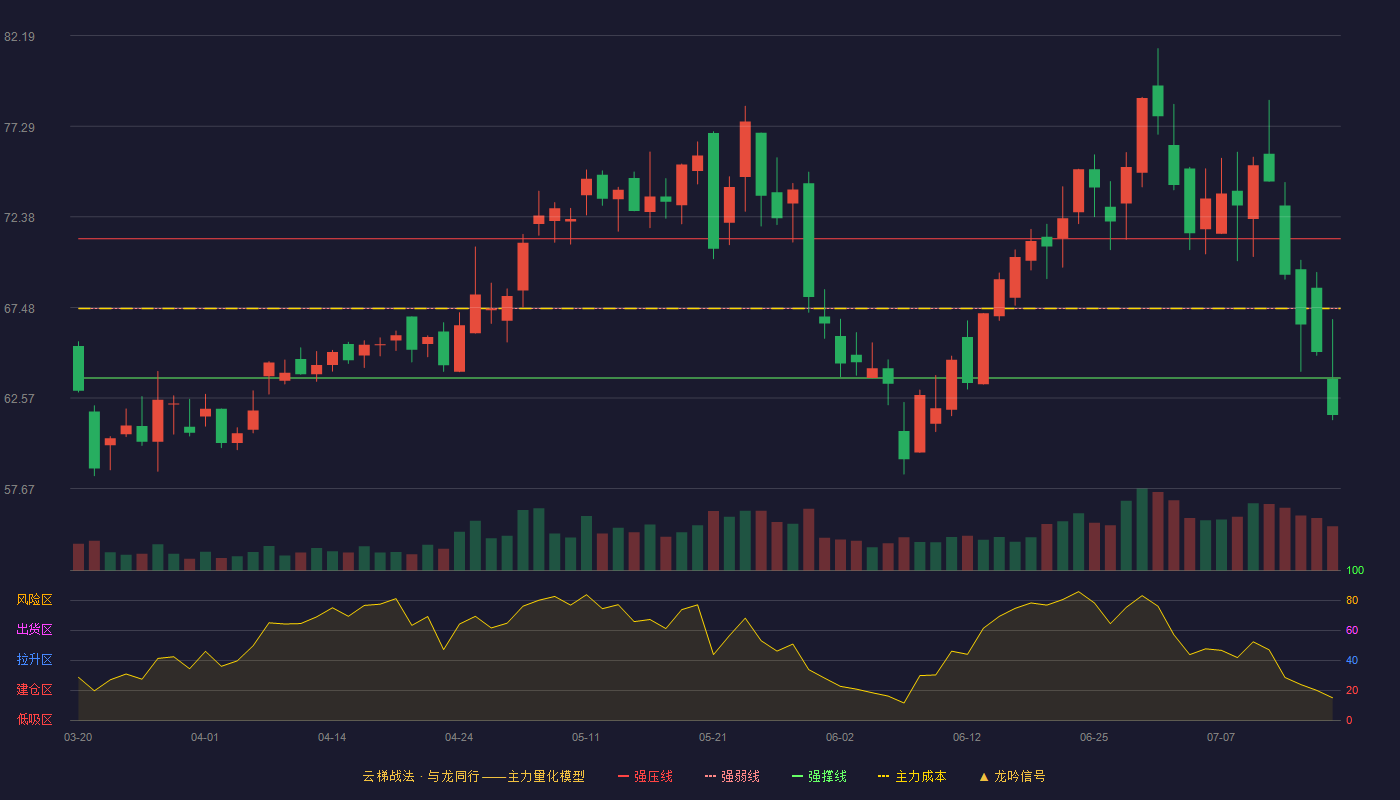Click the 低吸区 zone label
The height and width of the screenshot is (800, 1400).
(34, 719)
